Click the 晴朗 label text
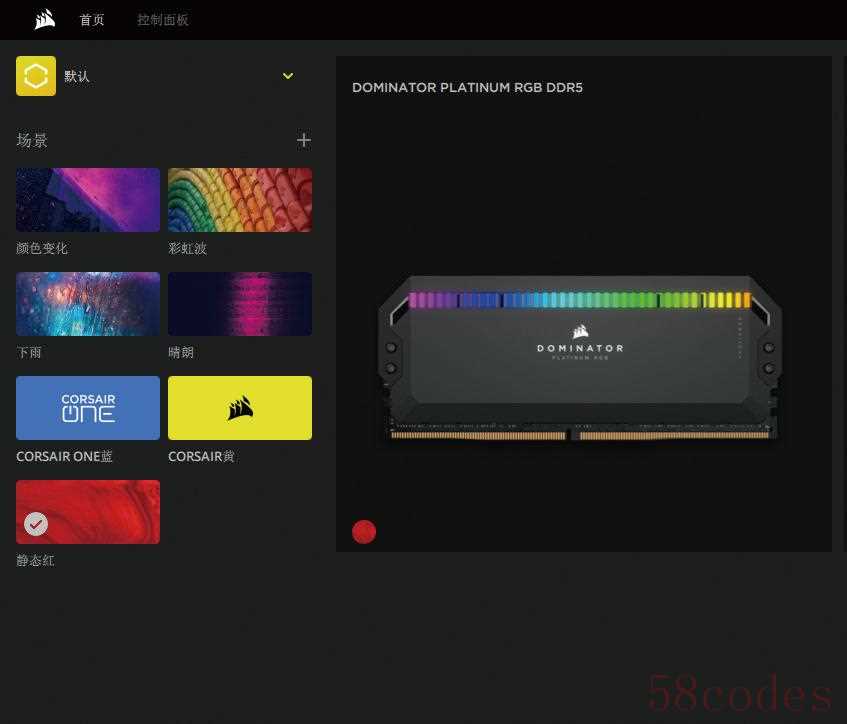The width and height of the screenshot is (847, 724). [x=181, y=353]
